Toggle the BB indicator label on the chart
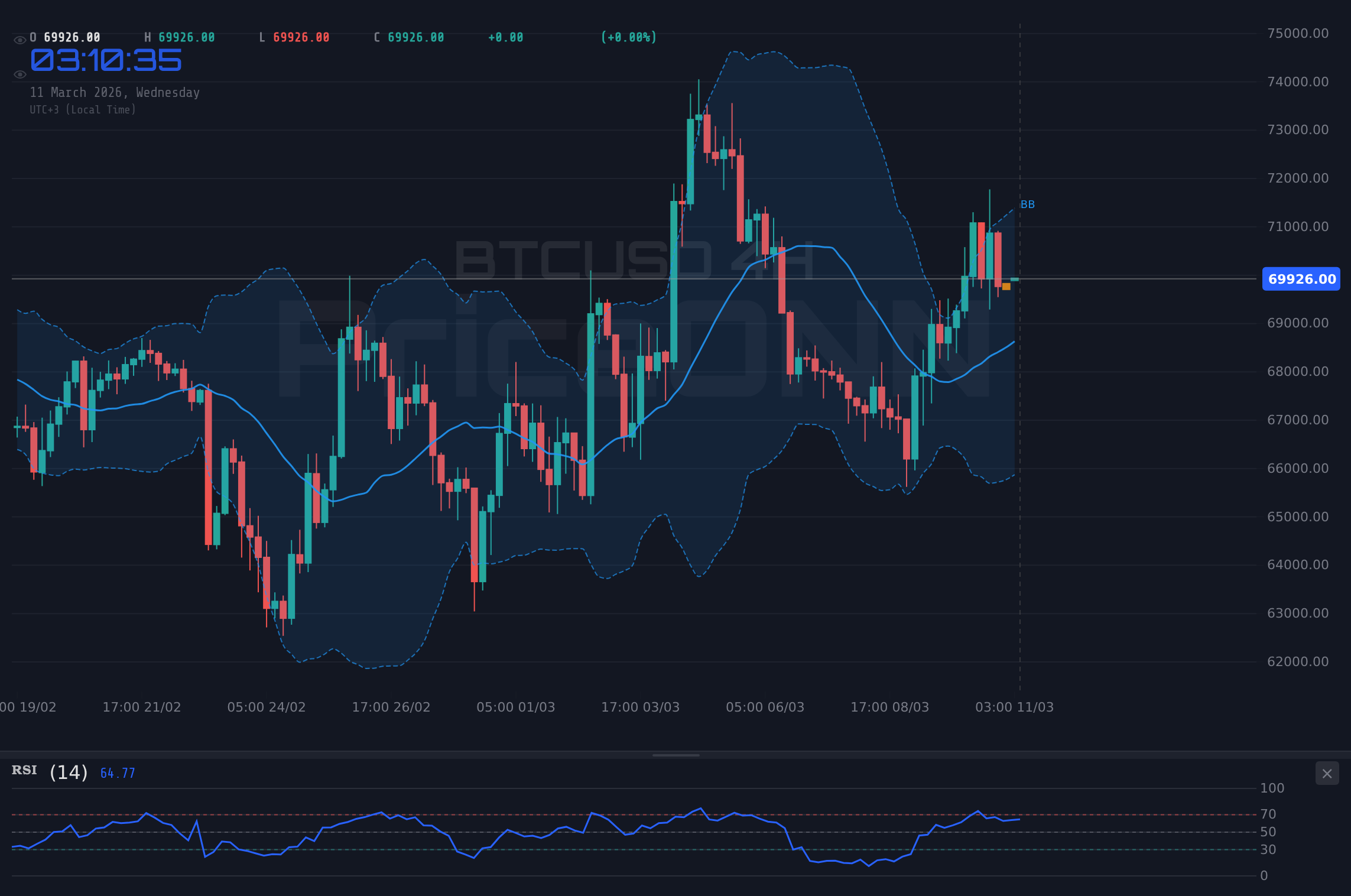 (1028, 204)
